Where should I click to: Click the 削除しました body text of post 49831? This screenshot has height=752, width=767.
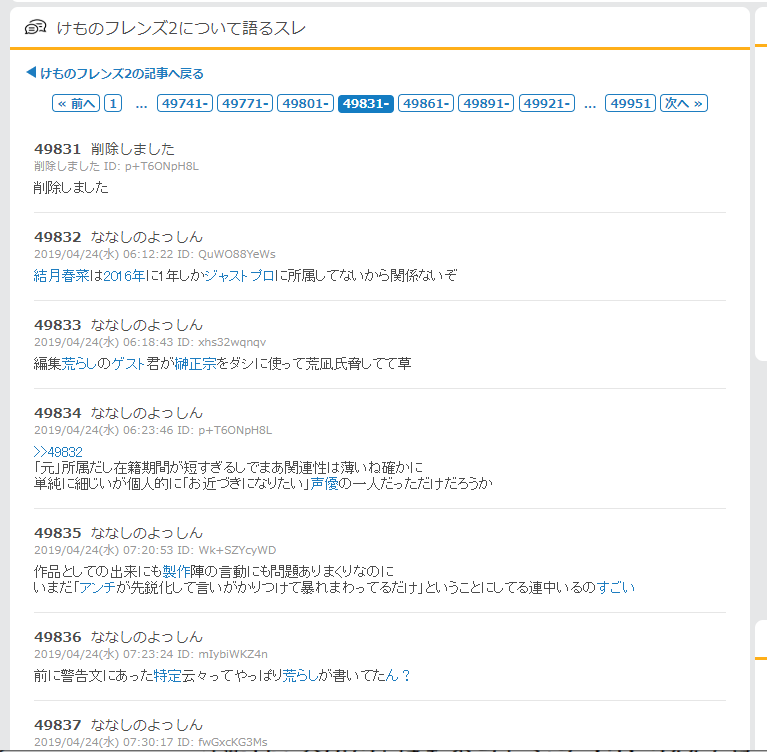[x=71, y=187]
